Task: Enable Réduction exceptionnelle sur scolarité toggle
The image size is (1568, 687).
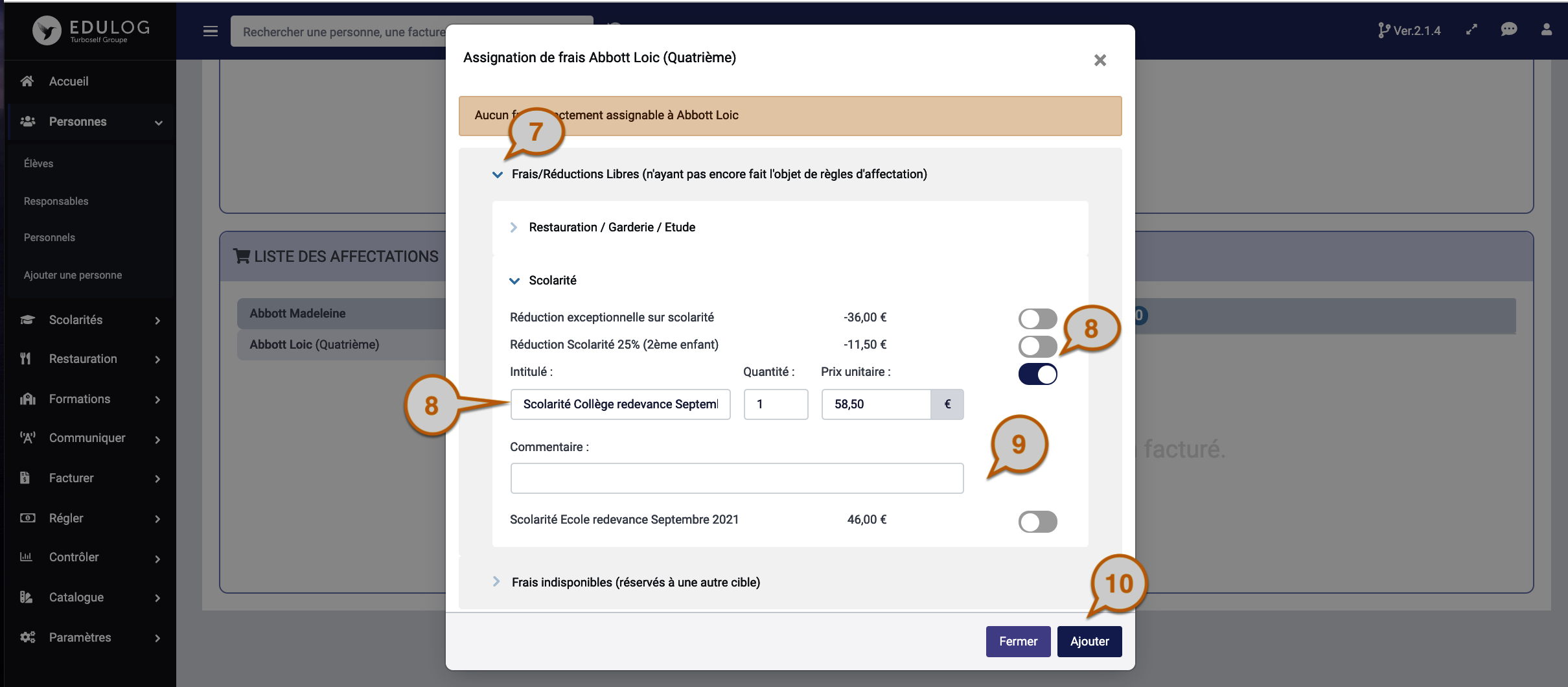Action: [1037, 318]
